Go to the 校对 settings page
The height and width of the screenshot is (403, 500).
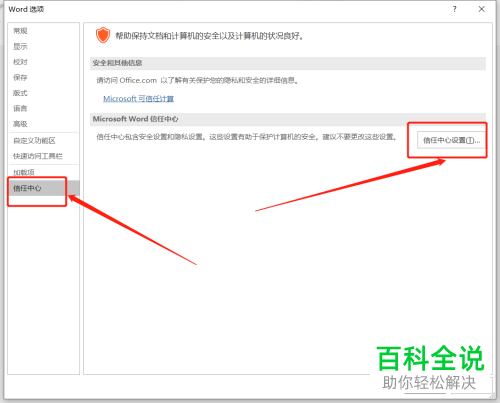click(20, 62)
